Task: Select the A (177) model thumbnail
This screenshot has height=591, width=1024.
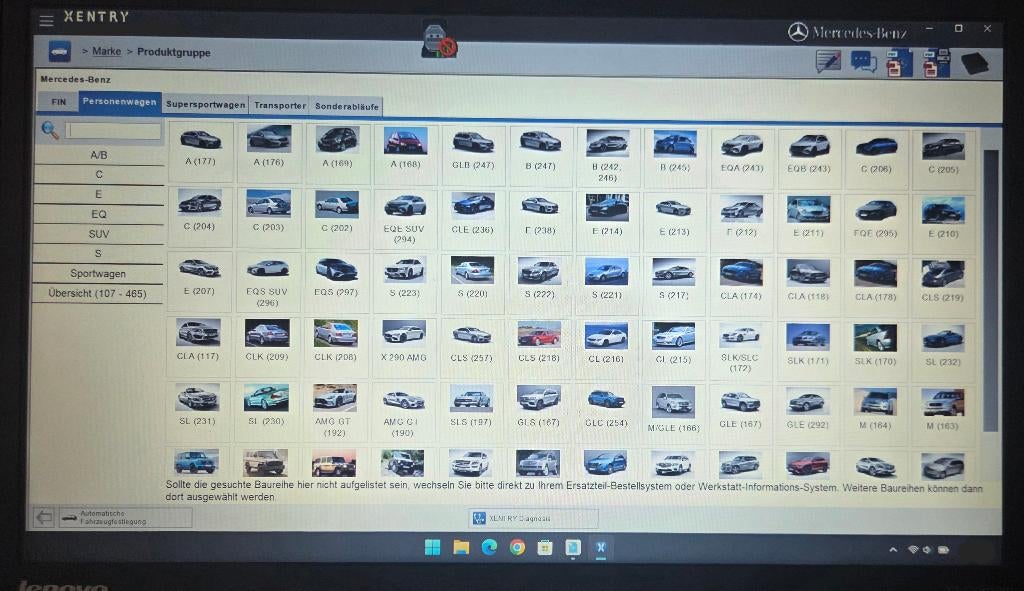Action: pos(200,148)
